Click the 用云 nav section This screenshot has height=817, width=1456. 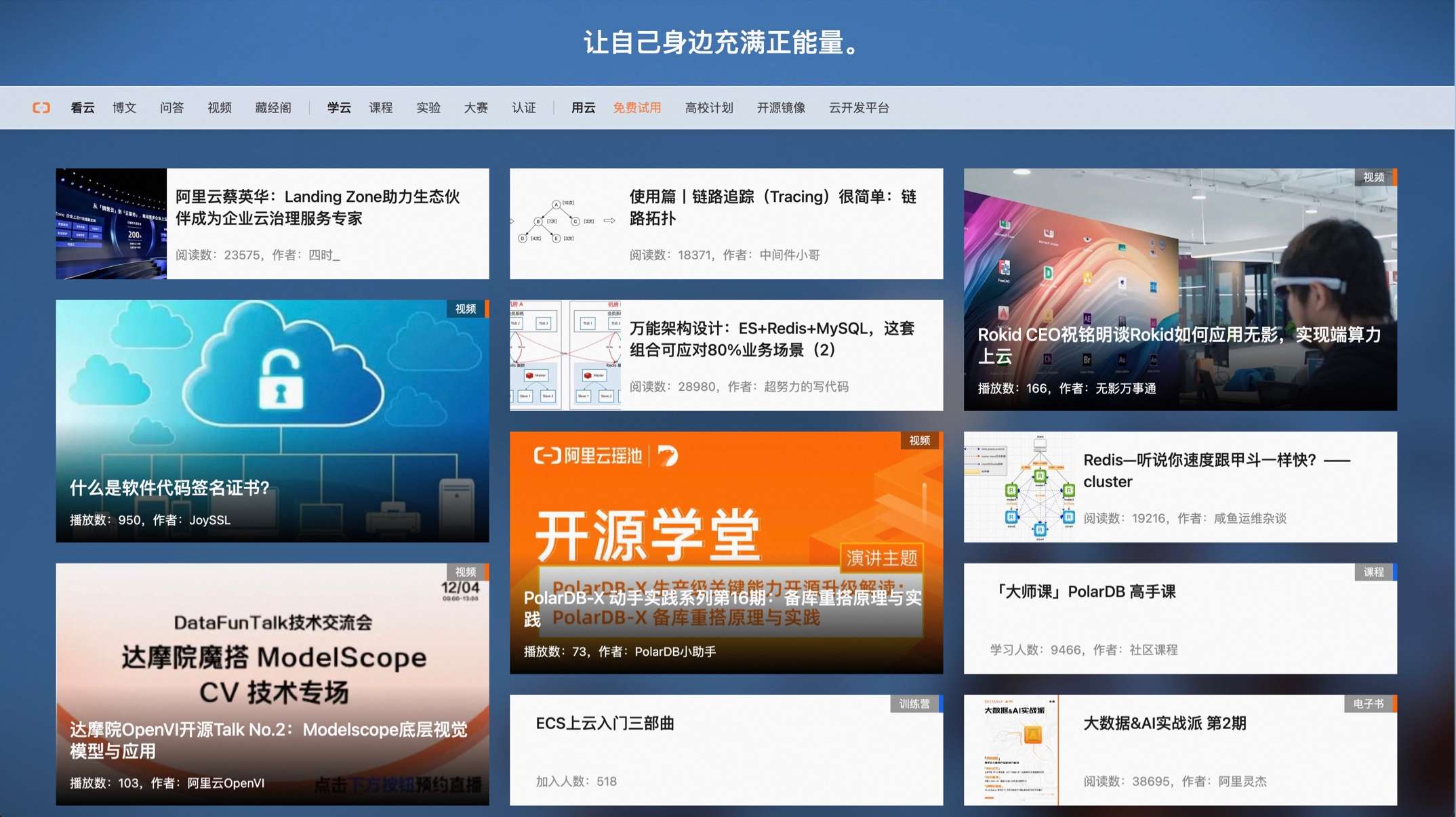(x=583, y=108)
